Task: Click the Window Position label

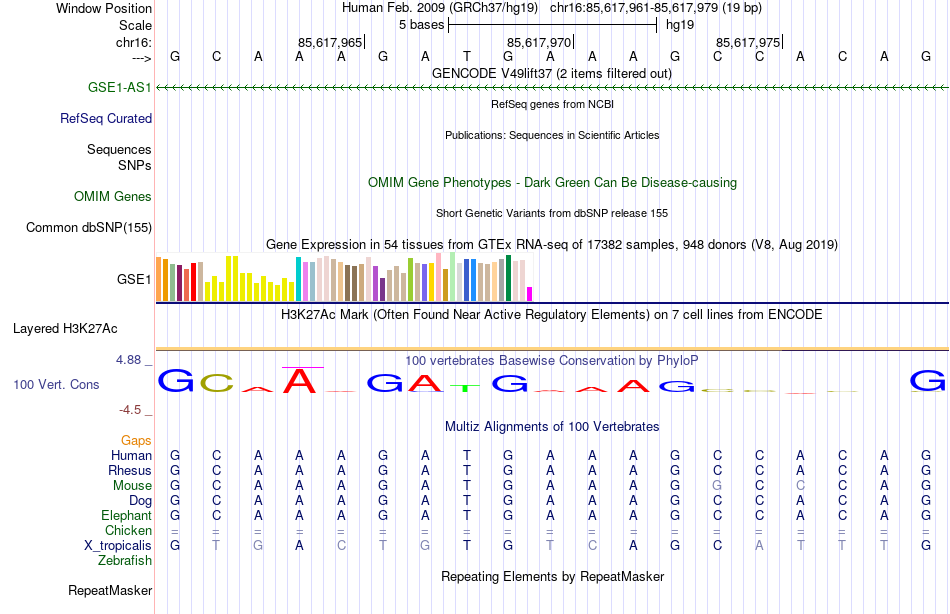Action: tap(104, 8)
